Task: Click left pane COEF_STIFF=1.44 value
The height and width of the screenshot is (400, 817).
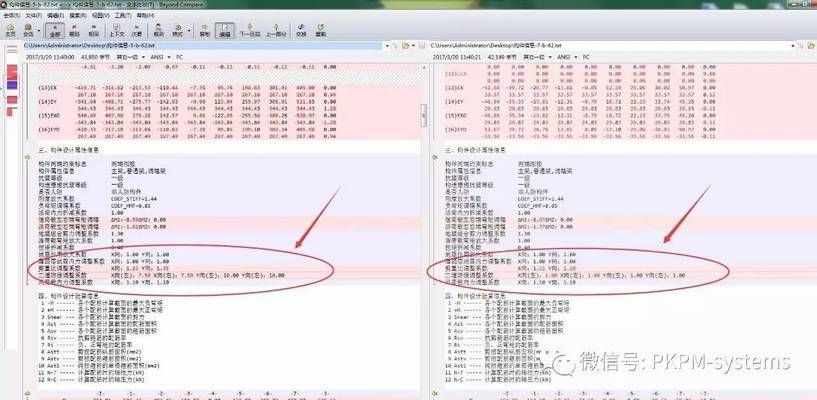Action: point(134,198)
